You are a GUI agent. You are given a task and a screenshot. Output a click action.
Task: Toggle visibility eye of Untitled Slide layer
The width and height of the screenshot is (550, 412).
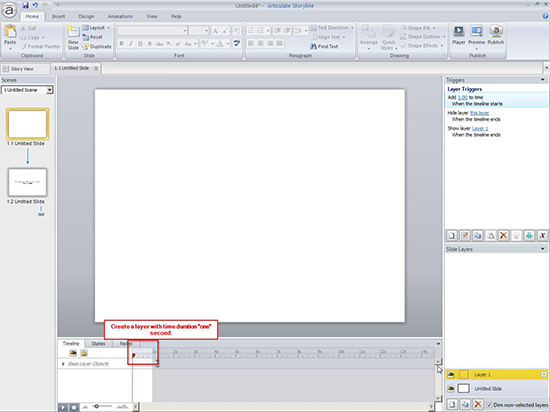[x=451, y=389]
